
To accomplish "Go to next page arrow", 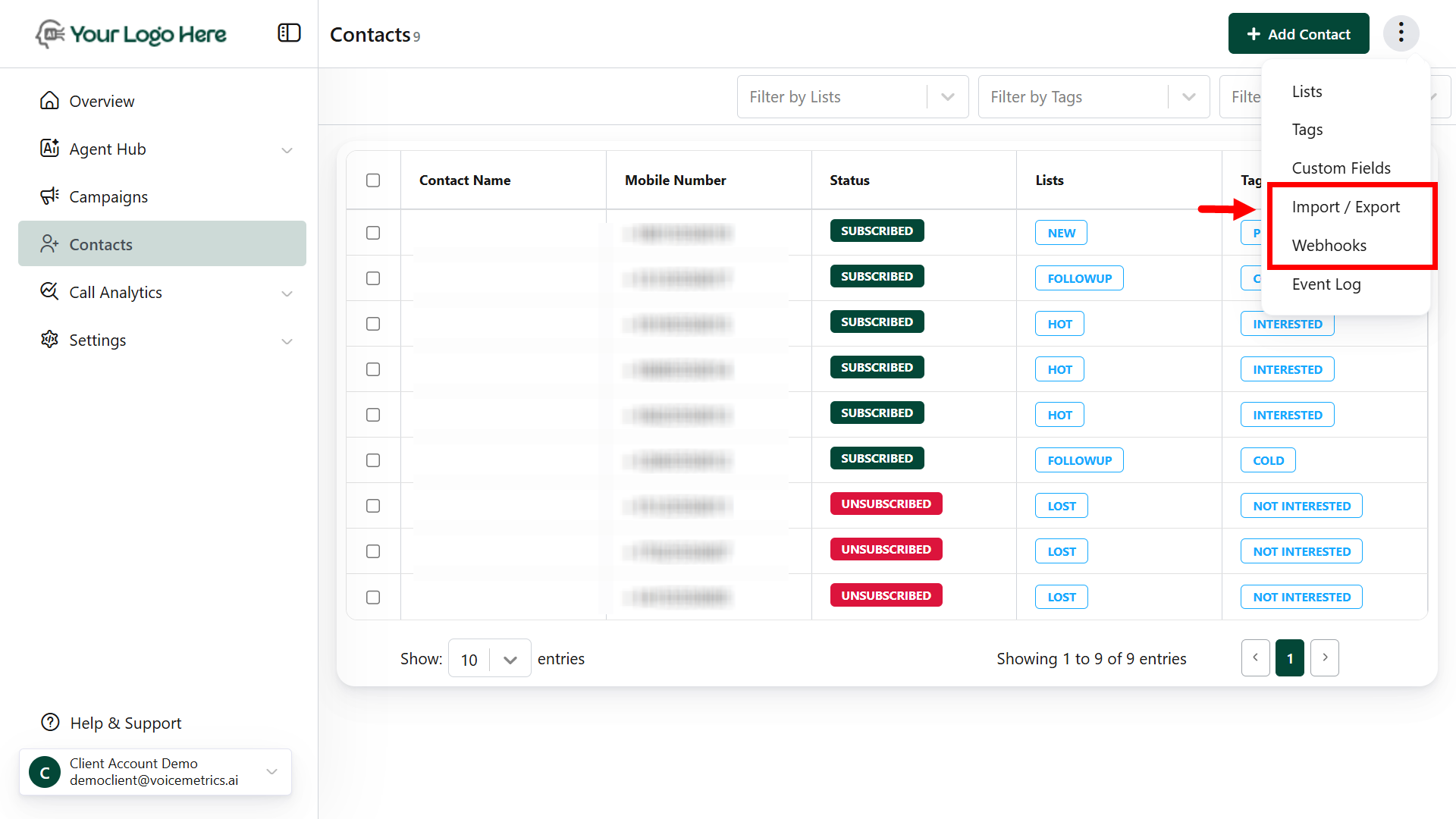I will 1324,658.
